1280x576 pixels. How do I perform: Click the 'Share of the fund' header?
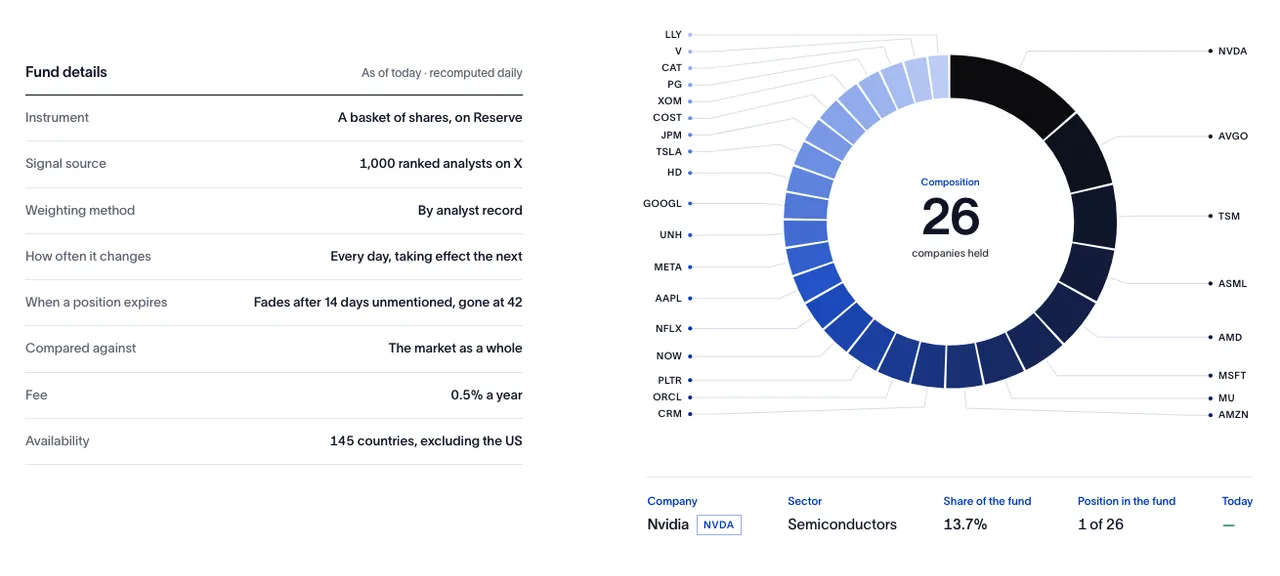point(987,501)
